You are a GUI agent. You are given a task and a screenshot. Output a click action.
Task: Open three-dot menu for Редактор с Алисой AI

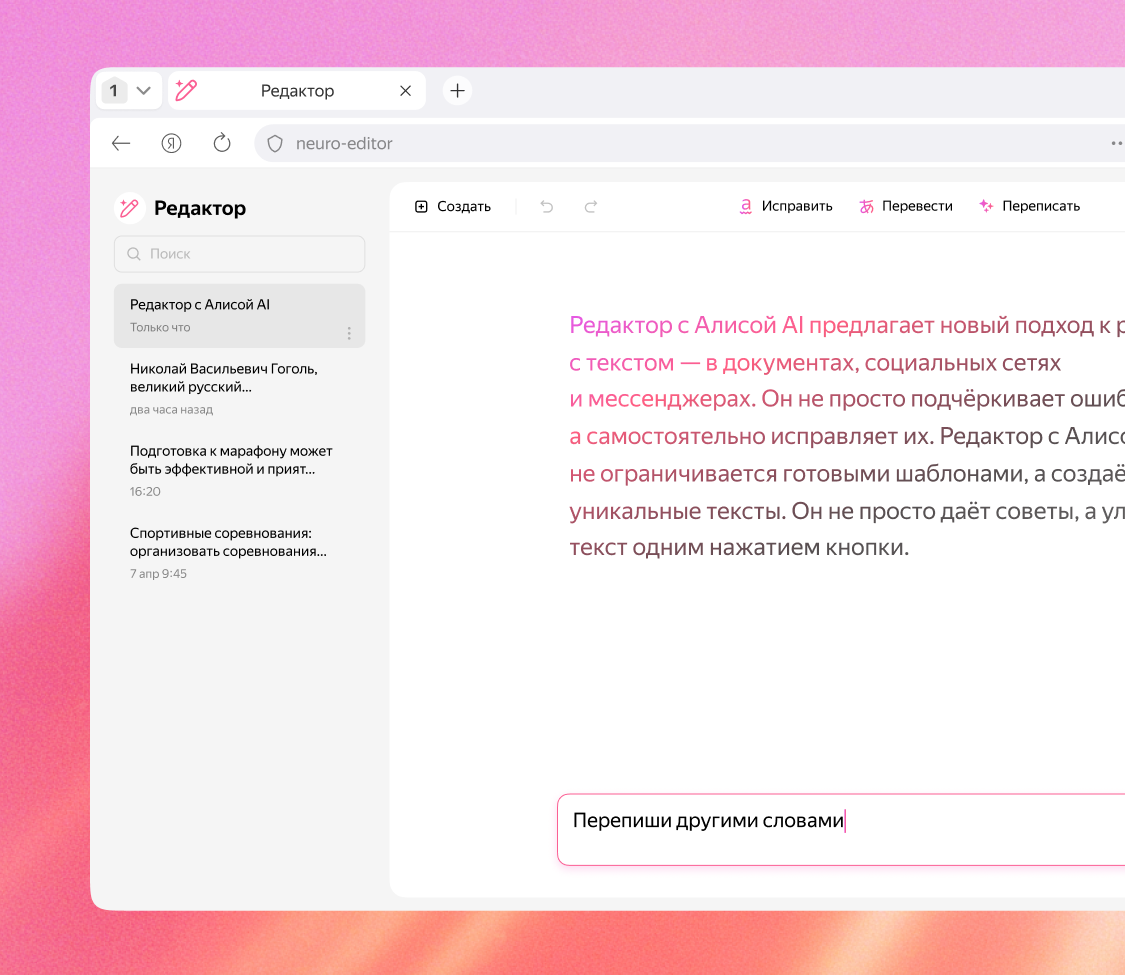pyautogui.click(x=349, y=334)
